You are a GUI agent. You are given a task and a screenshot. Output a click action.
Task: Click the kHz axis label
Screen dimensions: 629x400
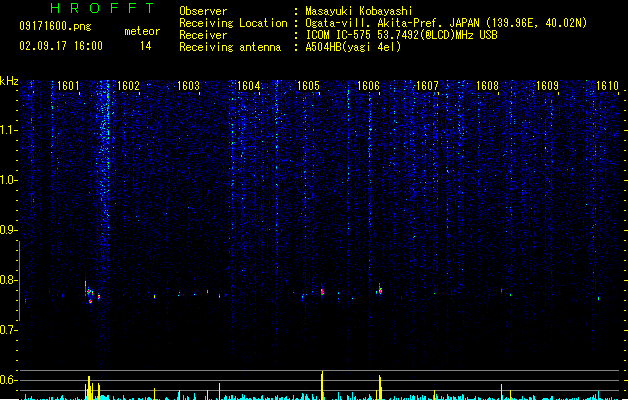coord(9,81)
